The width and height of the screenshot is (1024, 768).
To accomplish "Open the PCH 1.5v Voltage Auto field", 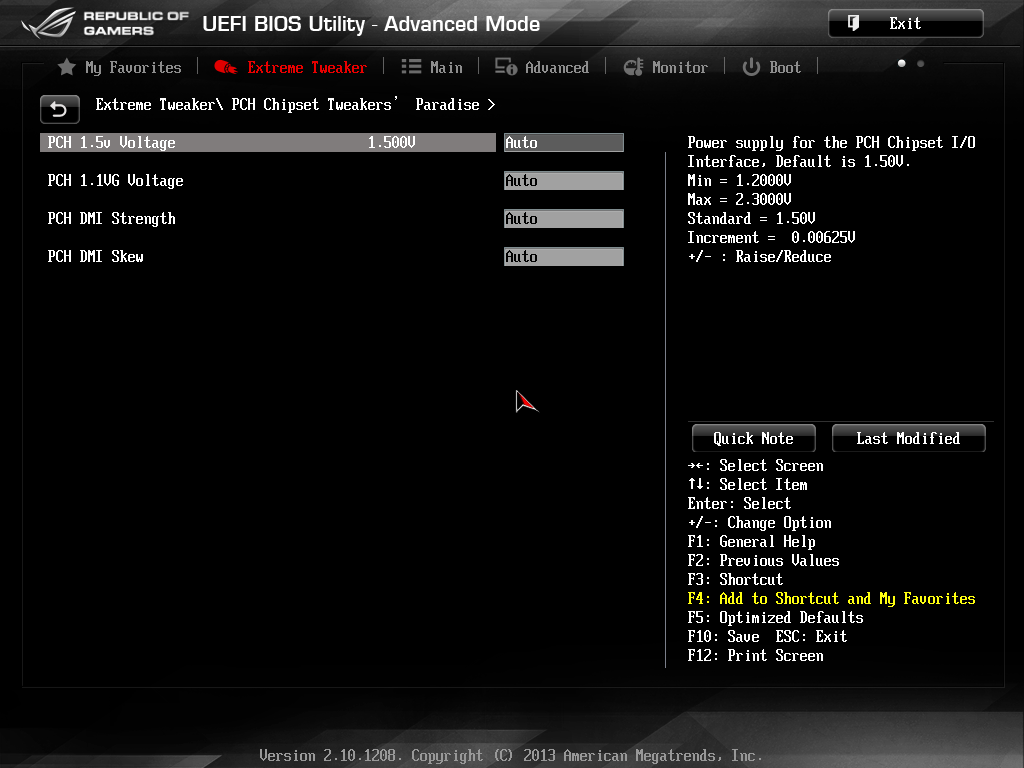I will 564,142.
